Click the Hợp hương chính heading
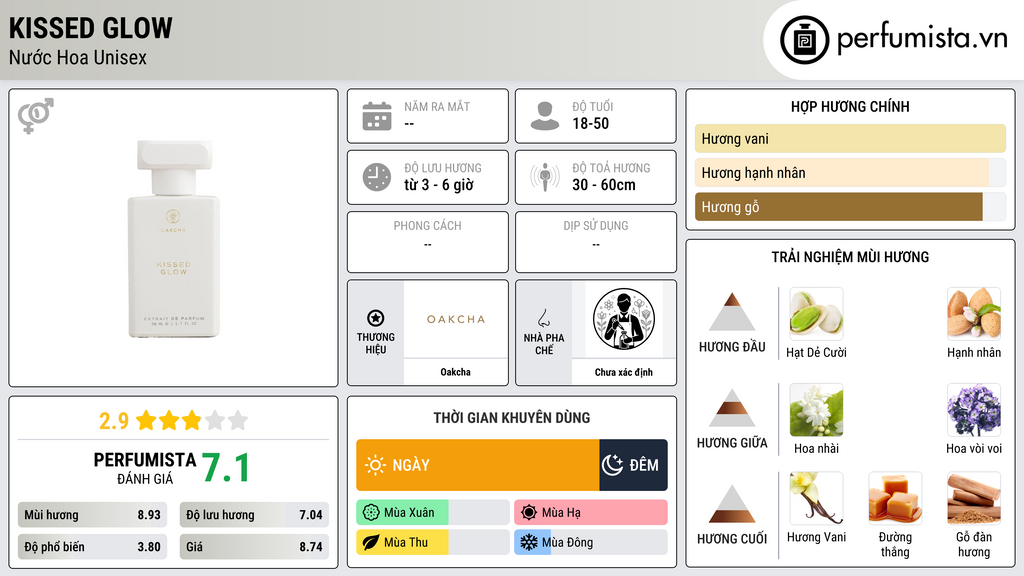 850,106
